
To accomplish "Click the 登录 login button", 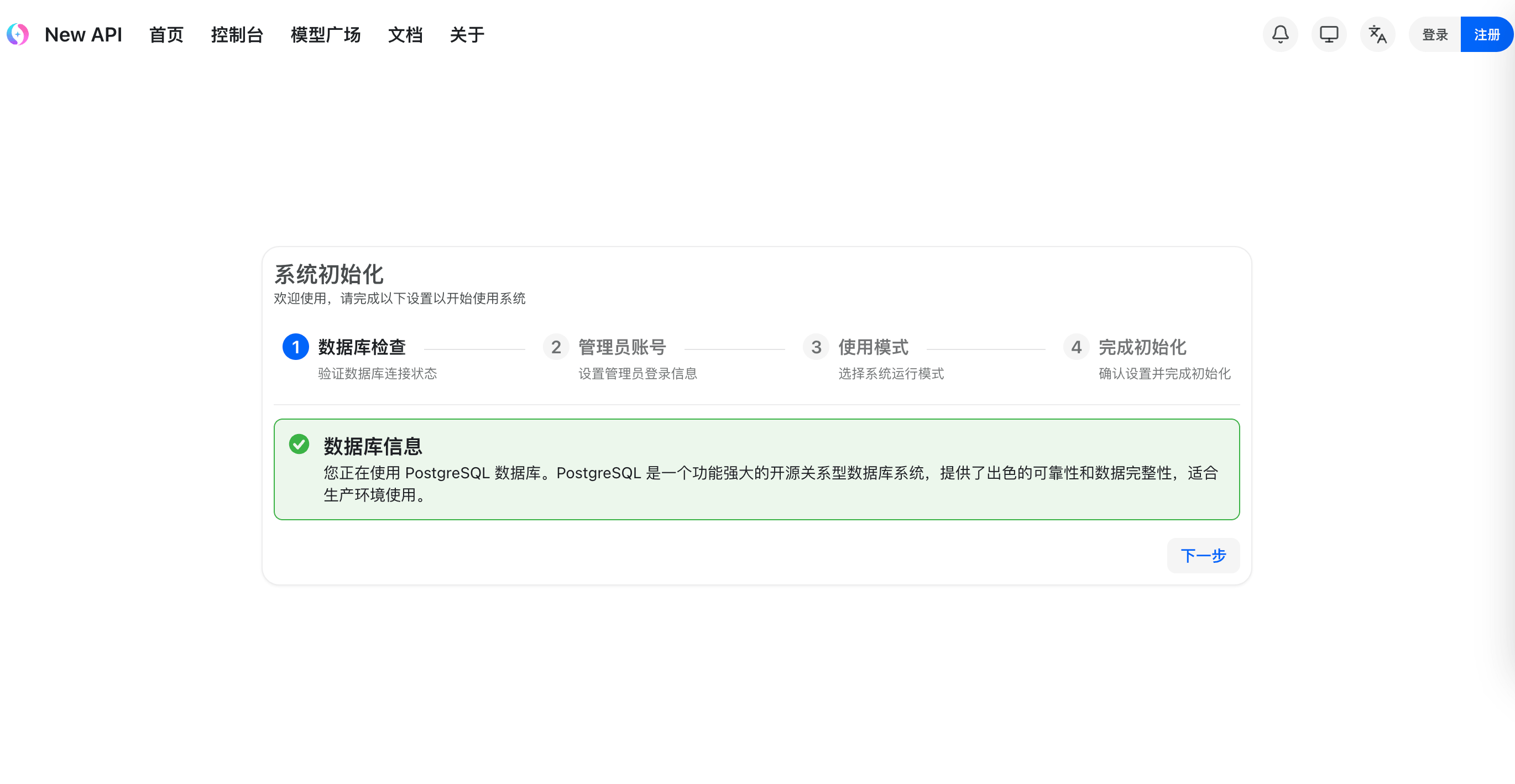I will [1434, 35].
